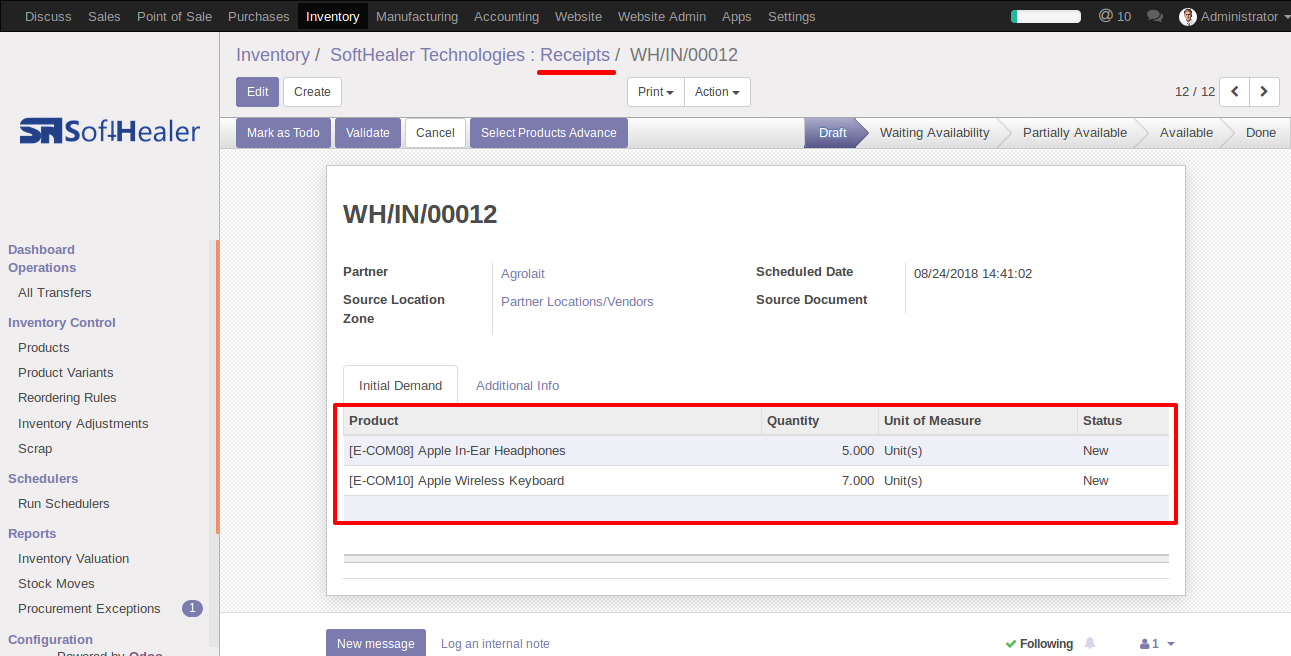
Task: Open the Accounting menu
Action: 506,16
